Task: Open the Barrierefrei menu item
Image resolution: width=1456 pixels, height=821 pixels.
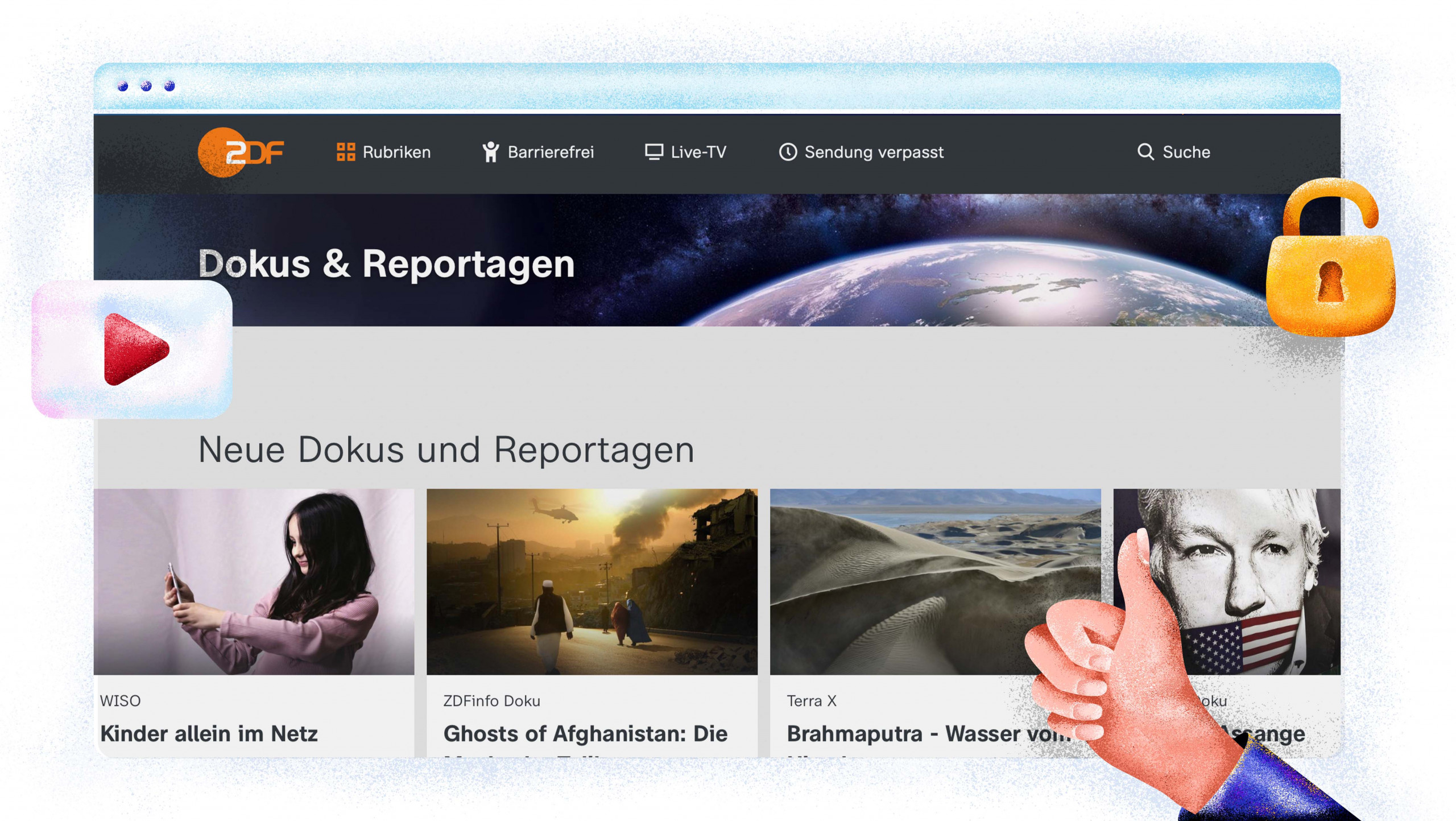Action: coord(538,152)
